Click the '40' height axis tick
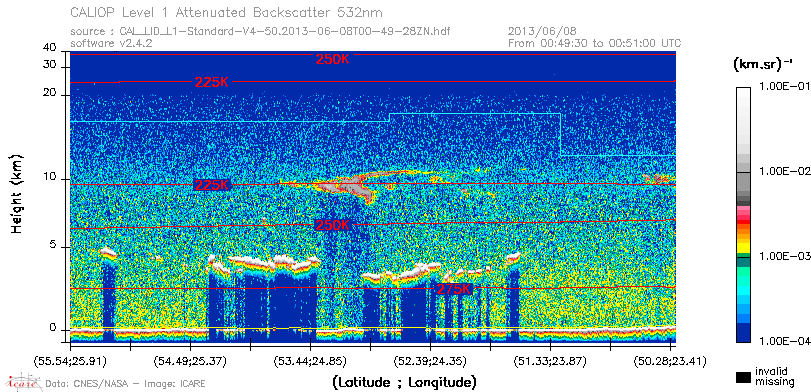The image size is (811, 392). click(49, 48)
